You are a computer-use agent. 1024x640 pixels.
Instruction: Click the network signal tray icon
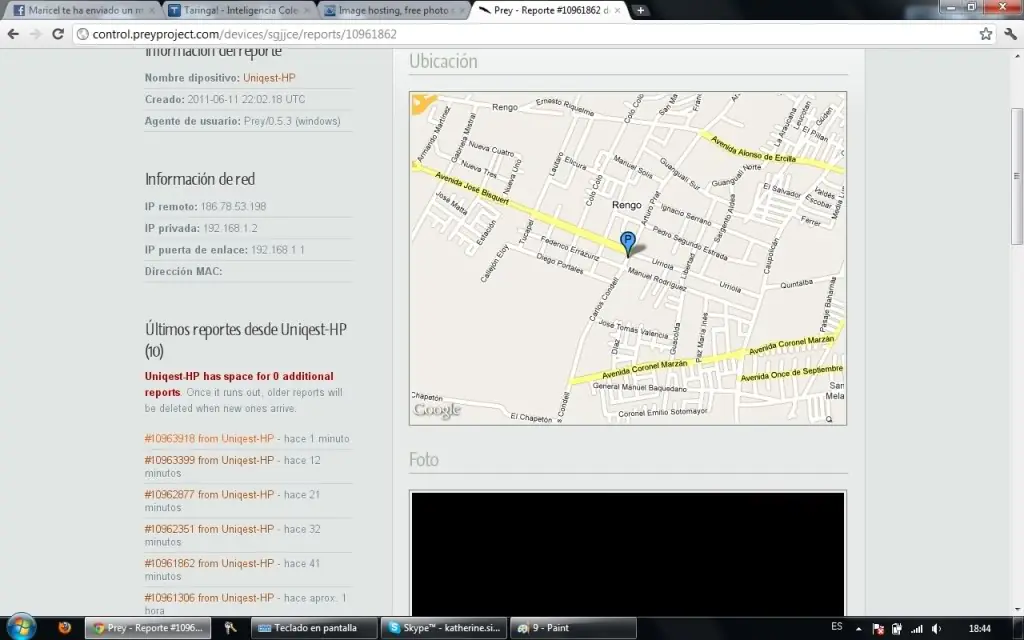(917, 629)
